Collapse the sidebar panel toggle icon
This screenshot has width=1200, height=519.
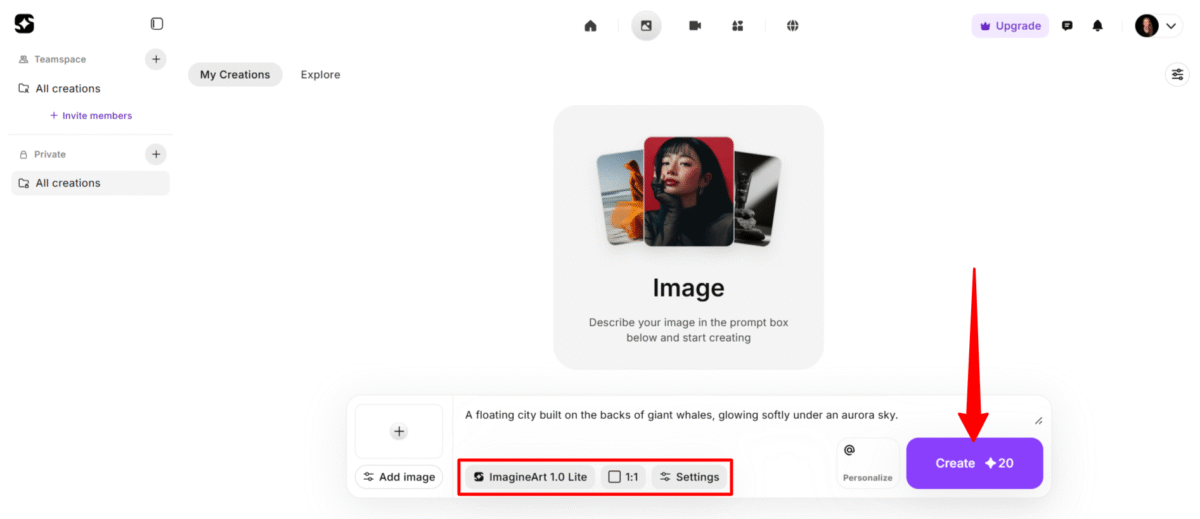(157, 24)
